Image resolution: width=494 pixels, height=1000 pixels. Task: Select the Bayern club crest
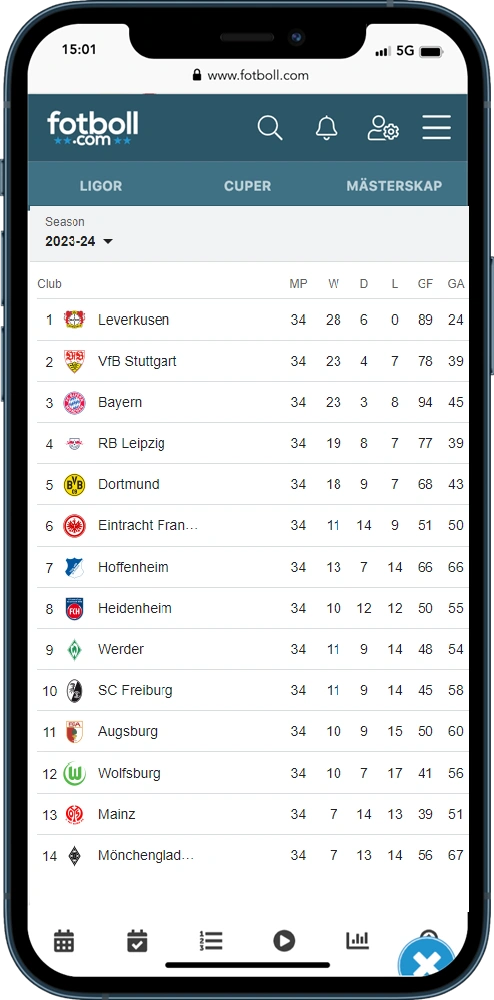point(75,402)
